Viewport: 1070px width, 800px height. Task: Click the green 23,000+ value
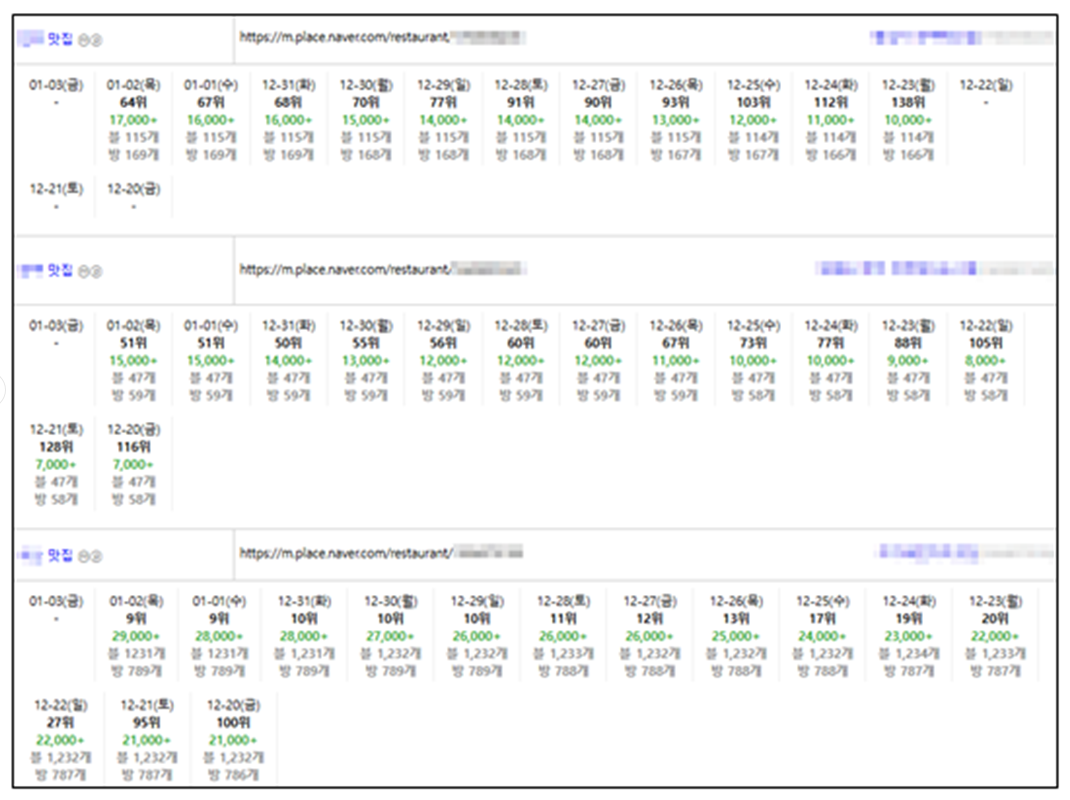[x=909, y=636]
